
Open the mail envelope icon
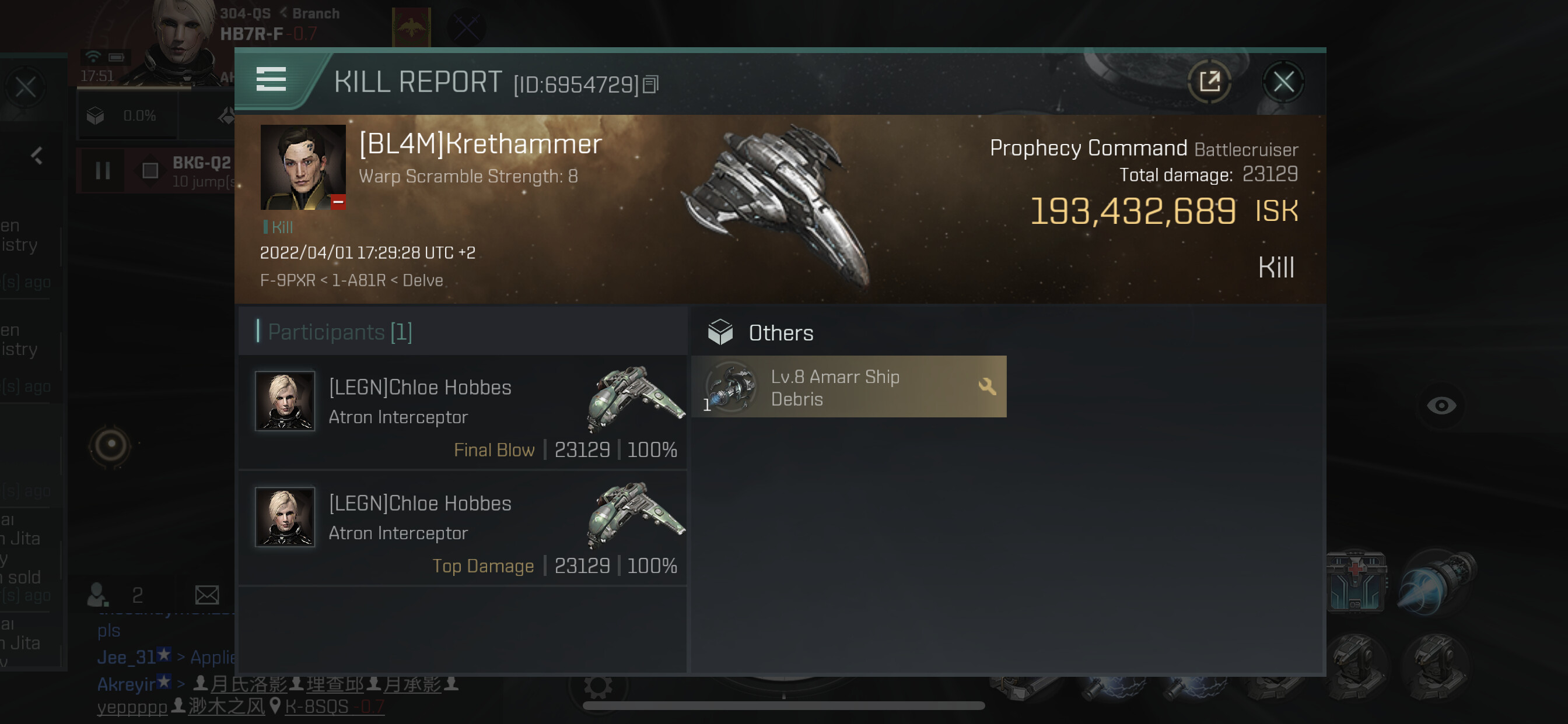point(207,595)
